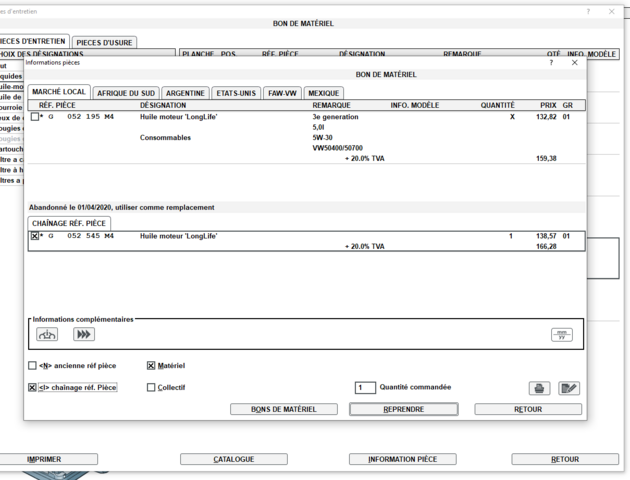
Task: Click the remark 'VW50400/50700'
Action: 338,148
